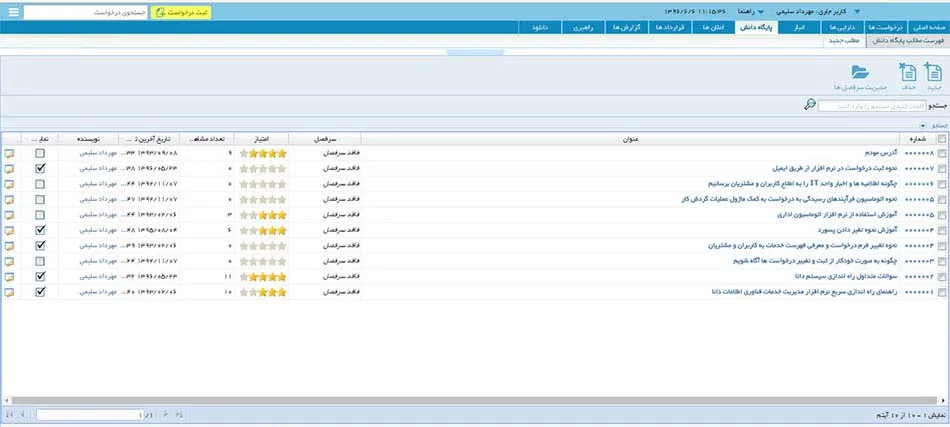Click row icon for نحوه اتوماسیون فرآیندهای رسیدگی article
This screenshot has width=950, height=427.
tap(9, 199)
